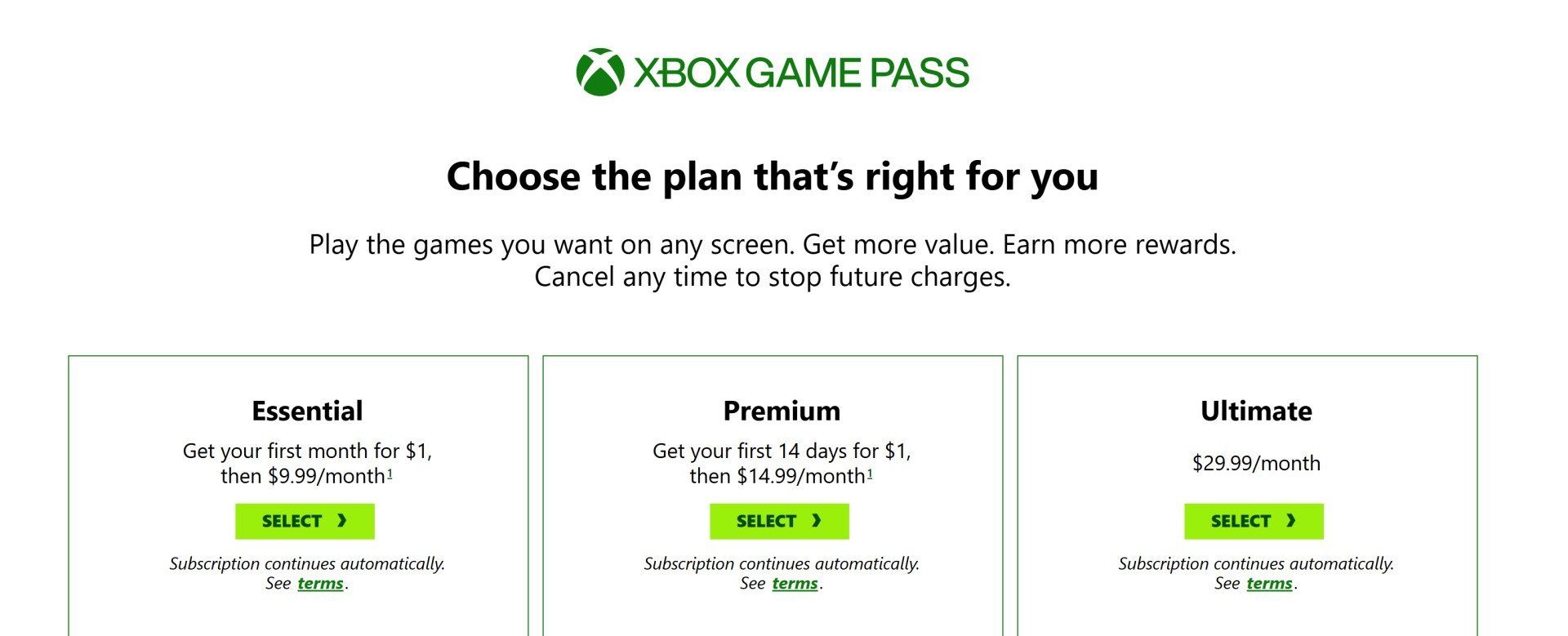Screen dimensions: 1568x636
Task: Choose the Ultimate plan's SELECT button
Action: [1254, 521]
